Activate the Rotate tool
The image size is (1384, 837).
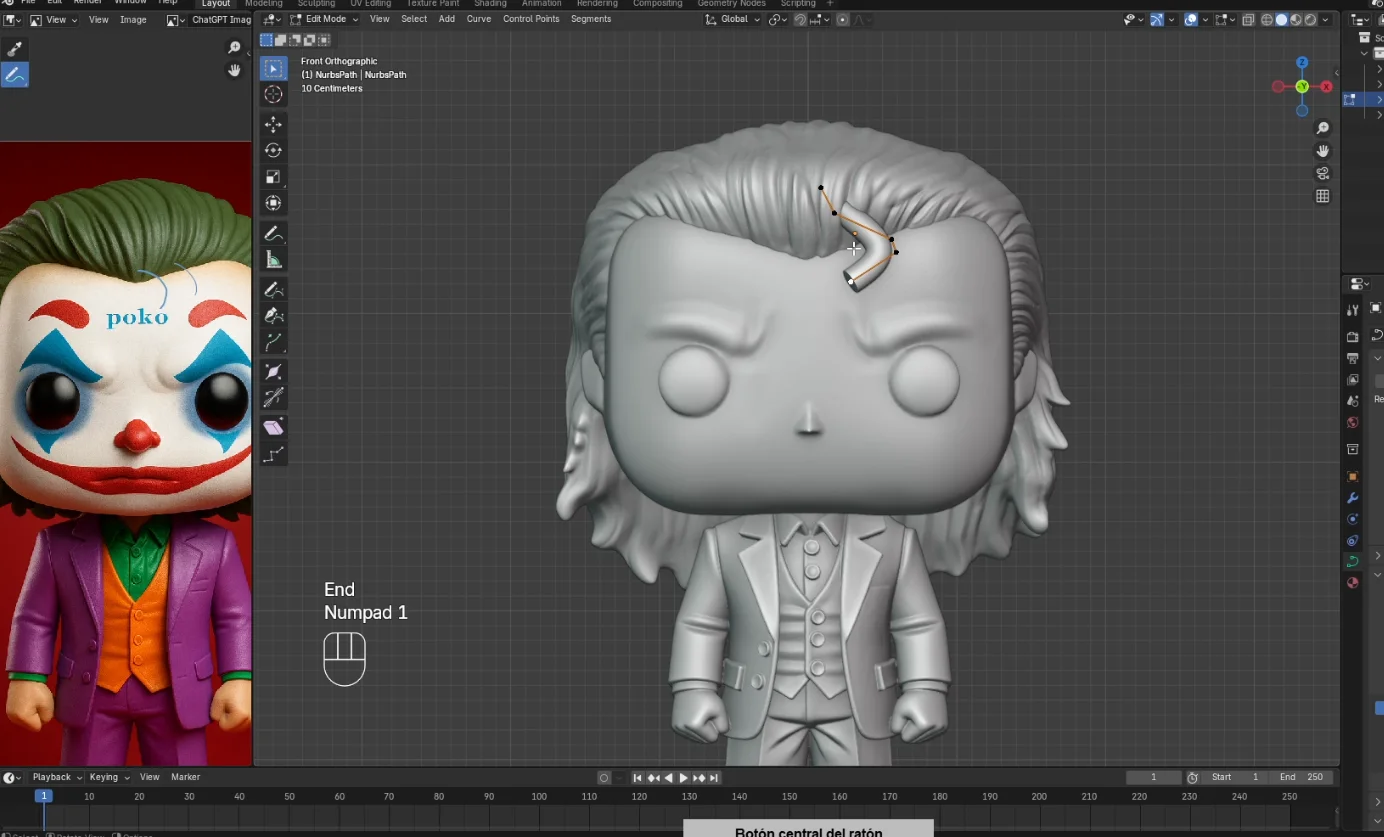(x=273, y=149)
